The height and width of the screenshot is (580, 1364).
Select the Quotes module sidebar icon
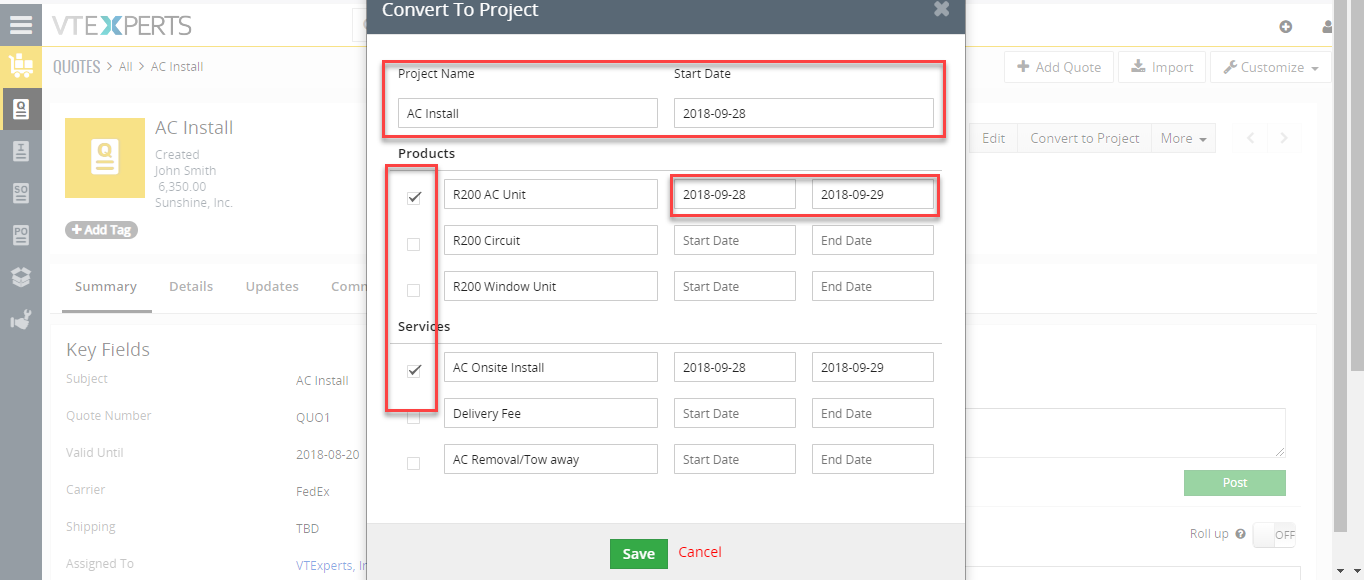point(21,109)
